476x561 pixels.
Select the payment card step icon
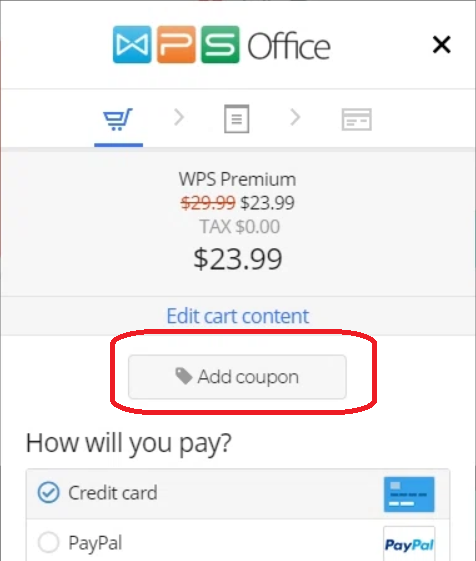tap(356, 119)
